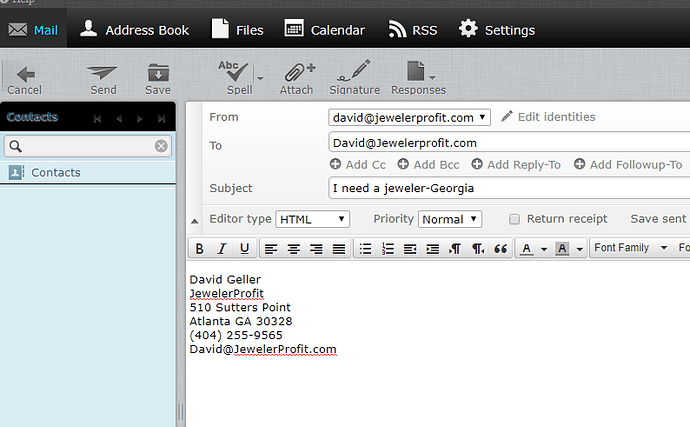Open Settings
The height and width of the screenshot is (427, 690).
point(496,30)
